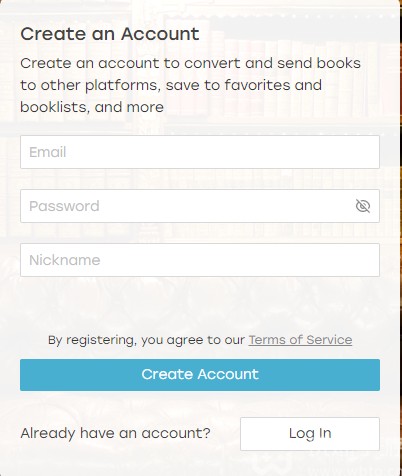The image size is (402, 476).
Task: Click the "Create an Account" heading
Action: (x=110, y=34)
